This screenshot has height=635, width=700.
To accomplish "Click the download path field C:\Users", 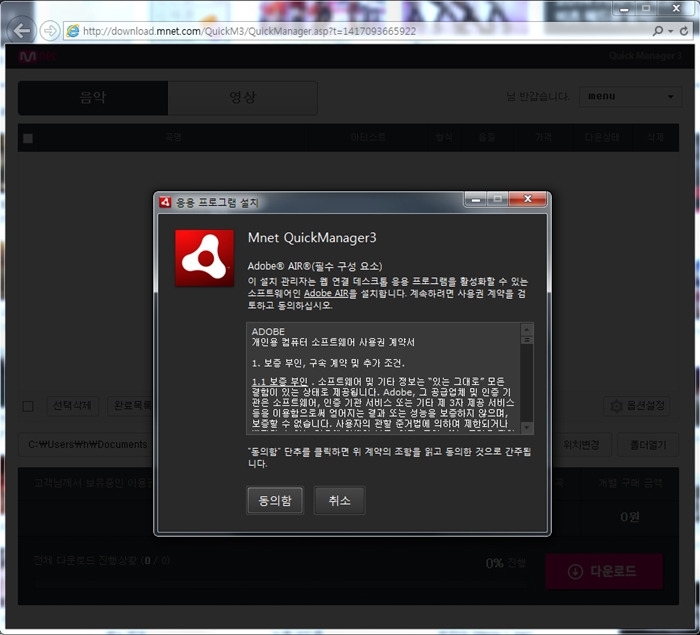I will coord(88,445).
